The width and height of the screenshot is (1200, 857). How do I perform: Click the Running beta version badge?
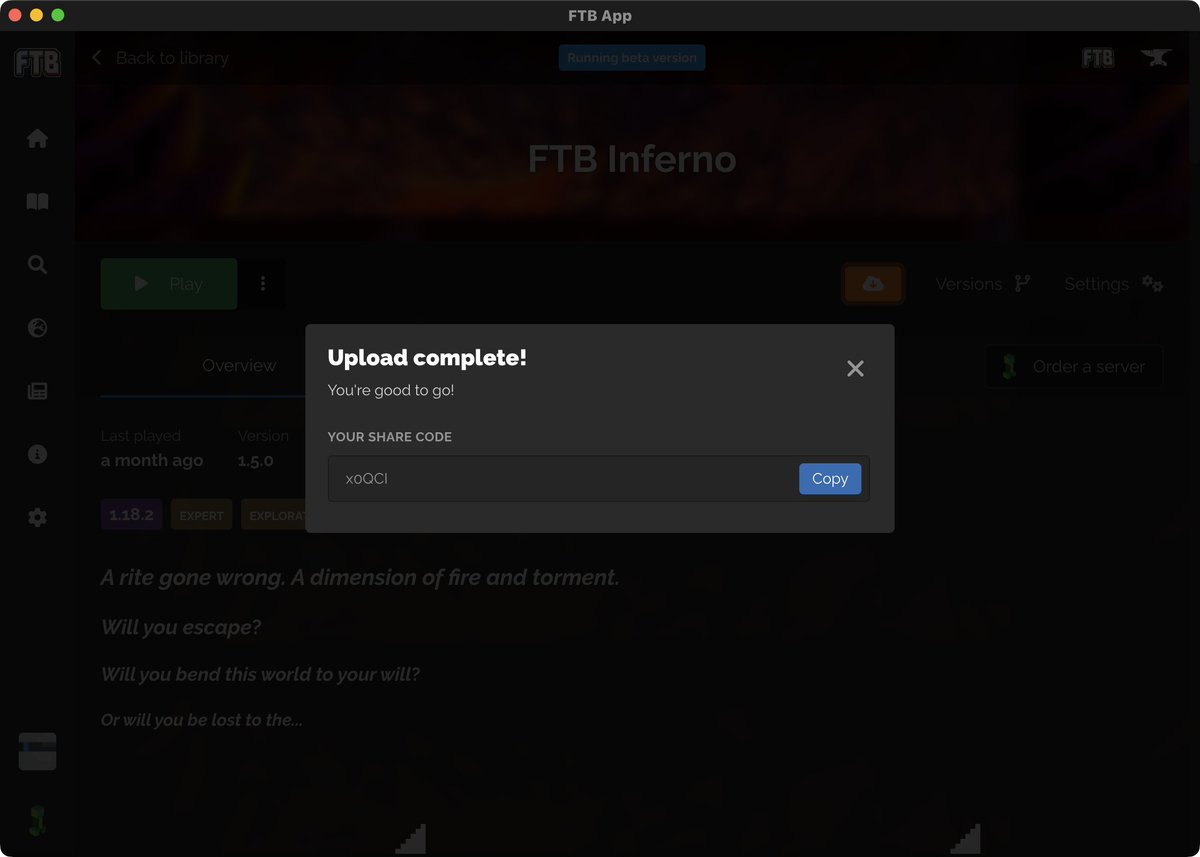pos(632,58)
